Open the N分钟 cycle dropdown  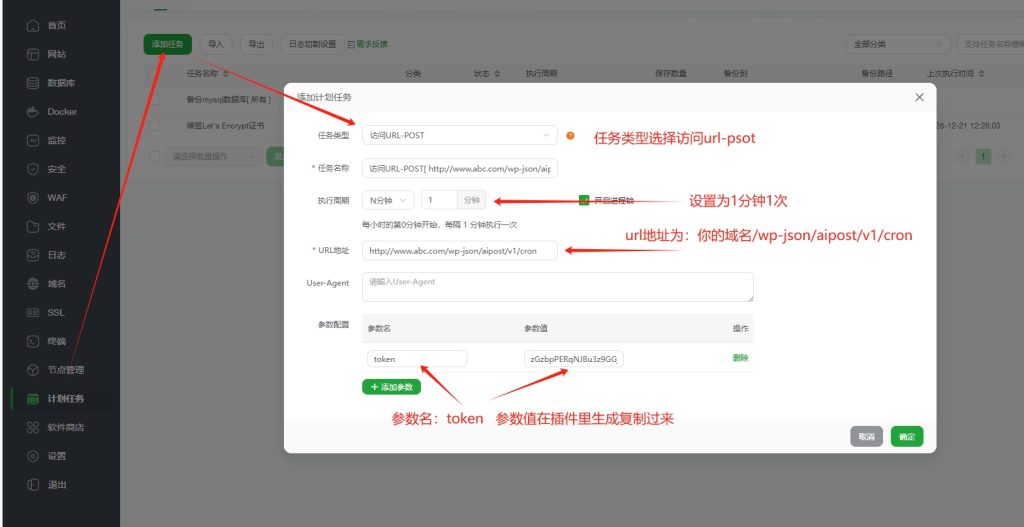tap(388, 200)
